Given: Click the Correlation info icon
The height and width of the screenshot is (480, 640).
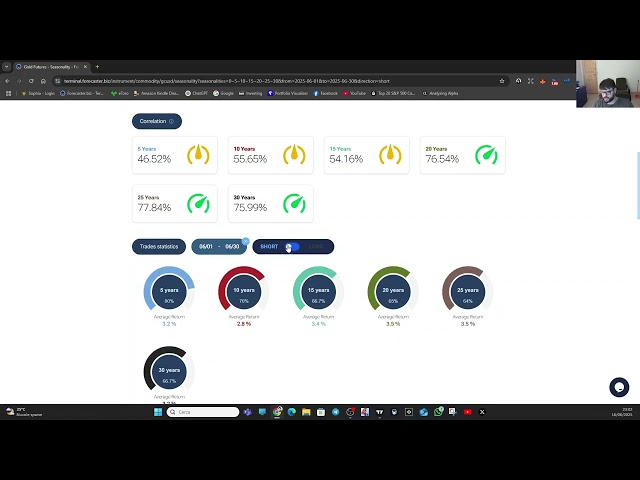Looking at the screenshot, I should [x=171, y=121].
